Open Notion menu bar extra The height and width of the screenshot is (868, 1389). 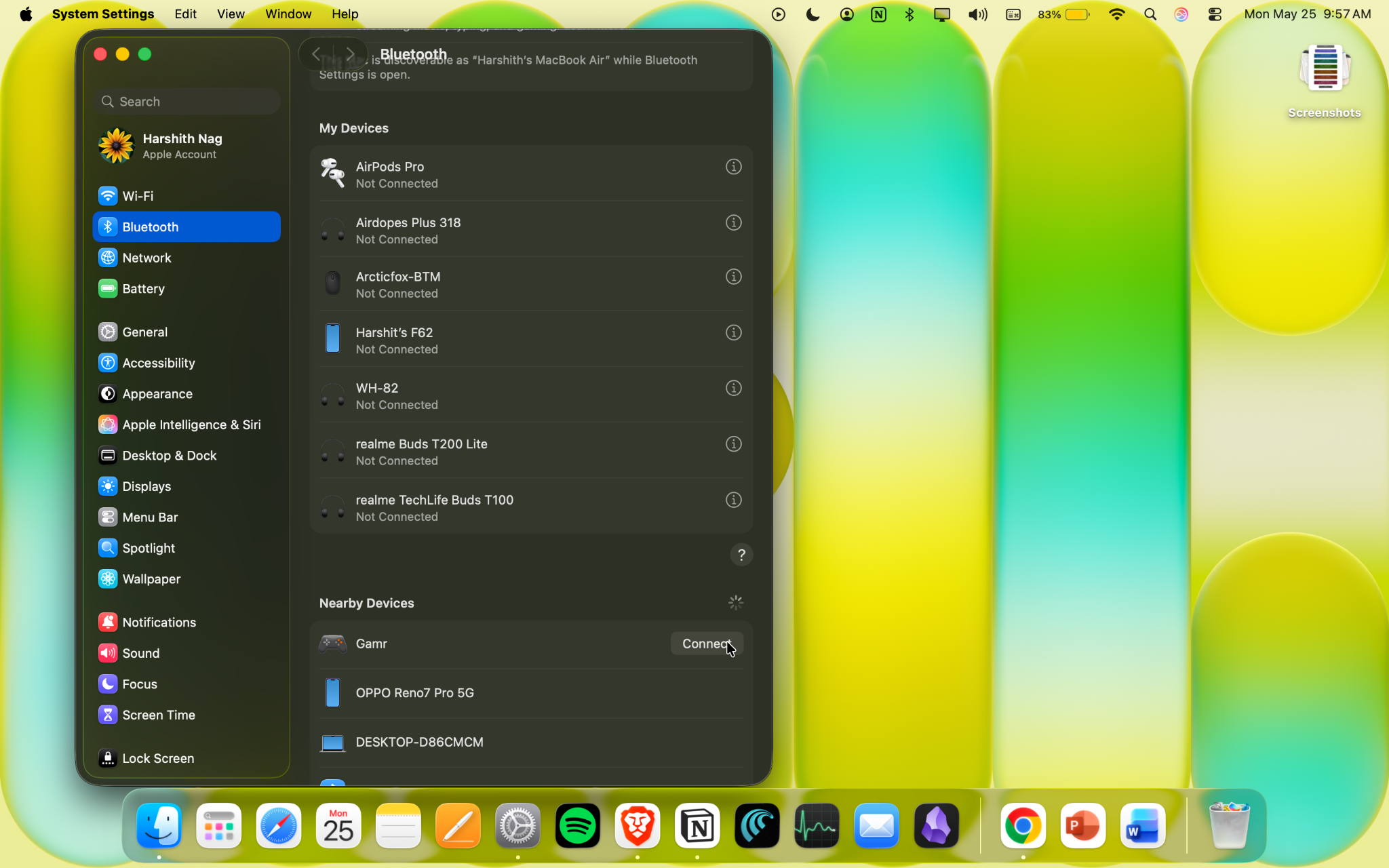(878, 14)
